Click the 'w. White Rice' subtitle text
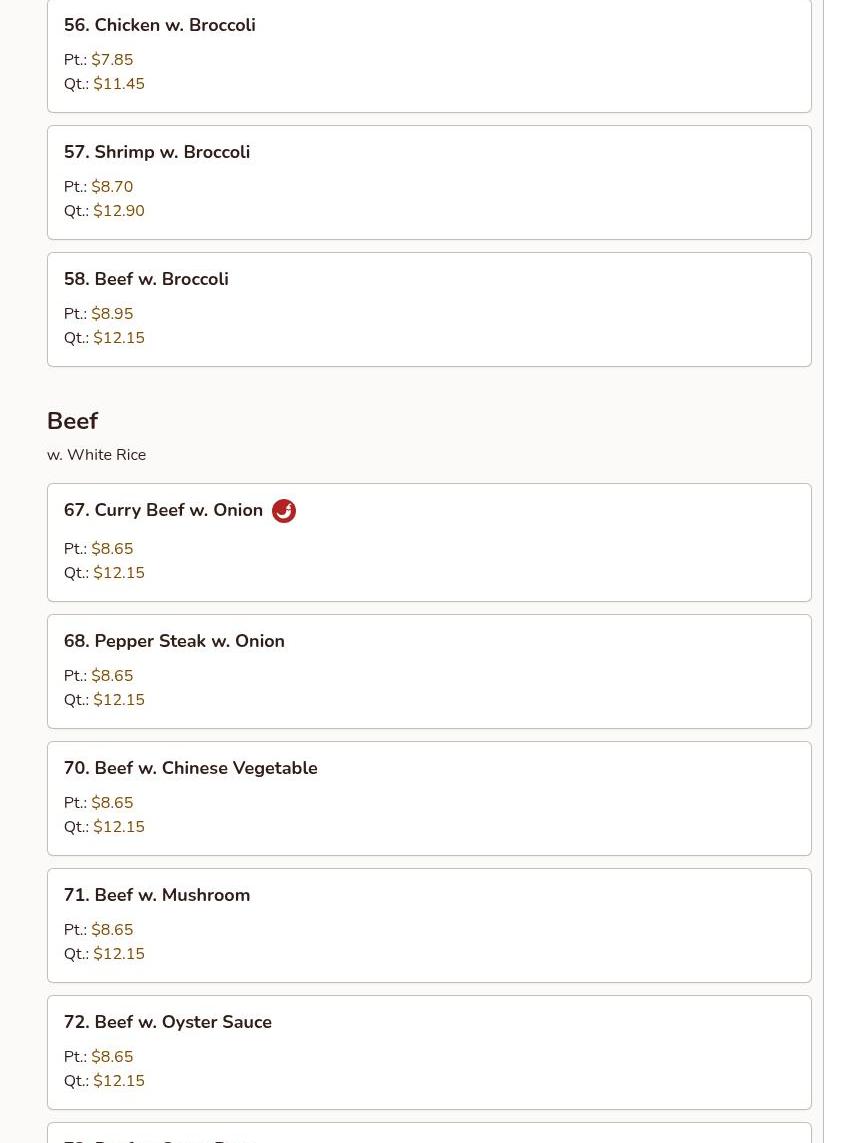The height and width of the screenshot is (1143, 844). (x=96, y=455)
